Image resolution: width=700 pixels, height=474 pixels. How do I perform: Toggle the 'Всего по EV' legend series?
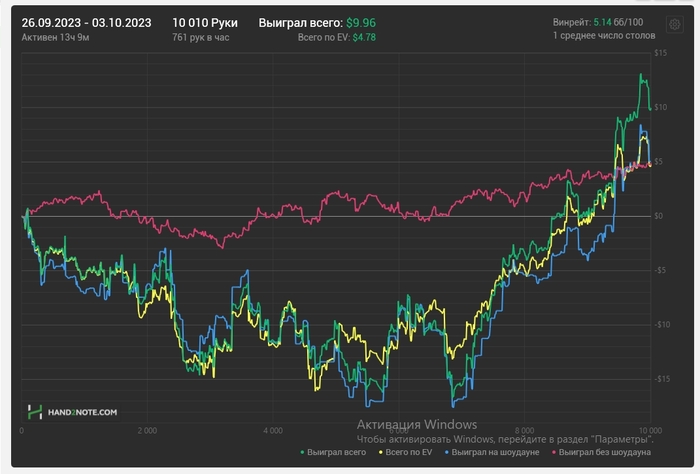[405, 452]
